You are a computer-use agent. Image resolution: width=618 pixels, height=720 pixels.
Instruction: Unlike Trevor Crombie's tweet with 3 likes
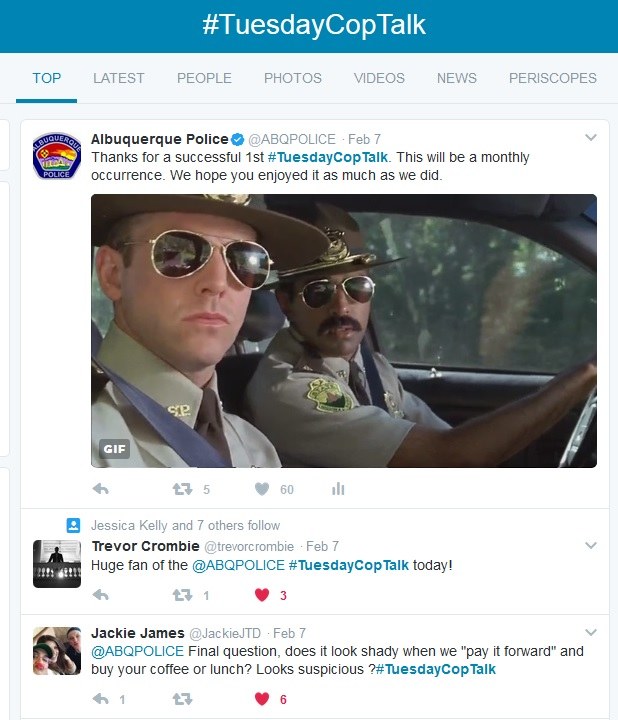tap(262, 595)
